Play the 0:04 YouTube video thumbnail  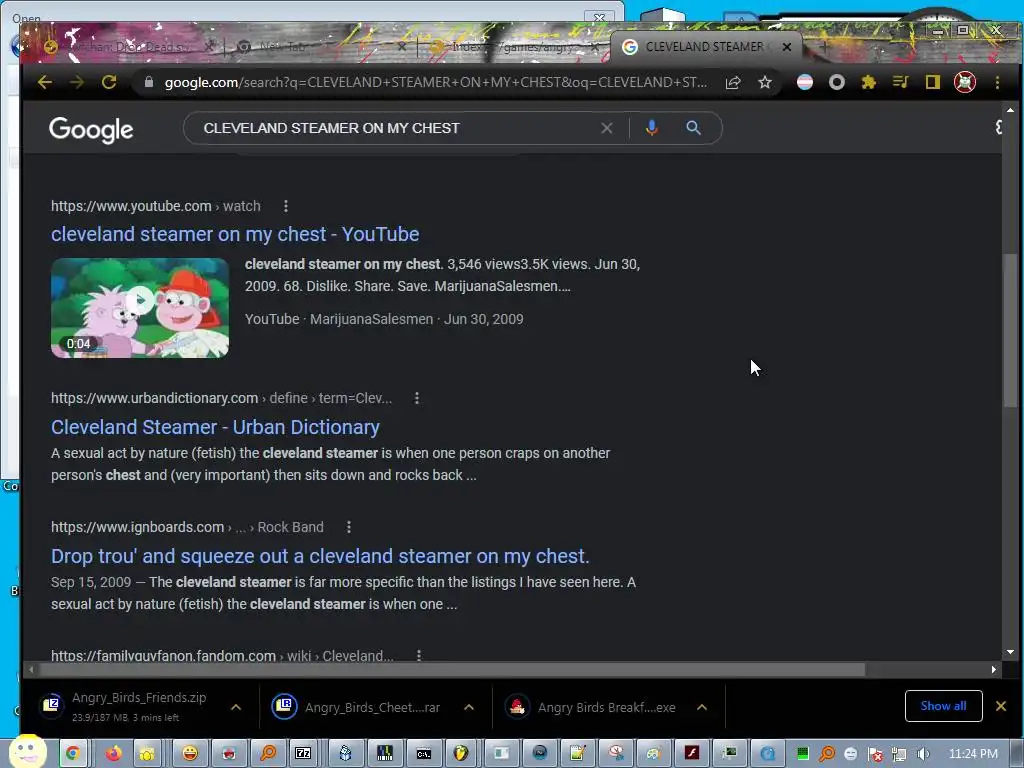(x=140, y=308)
